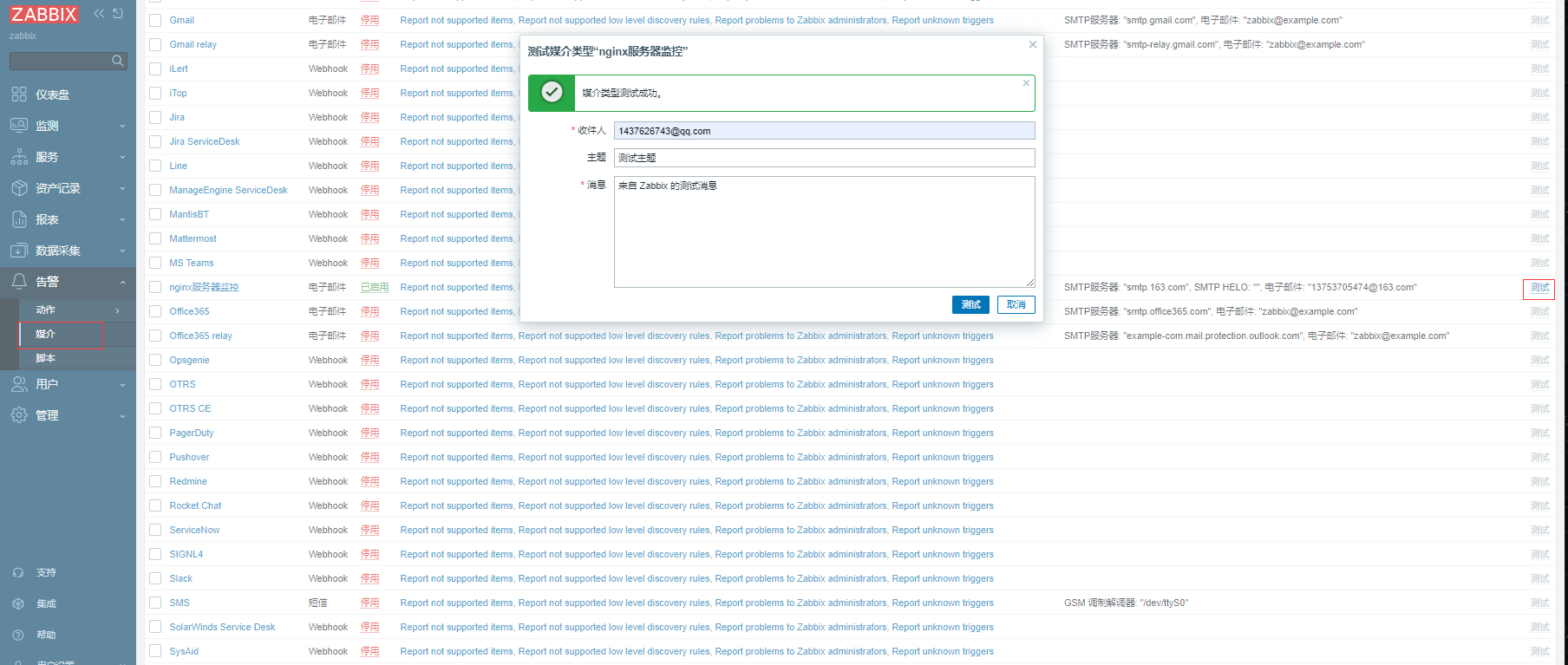Tick the SMS row checkbox

[155, 603]
